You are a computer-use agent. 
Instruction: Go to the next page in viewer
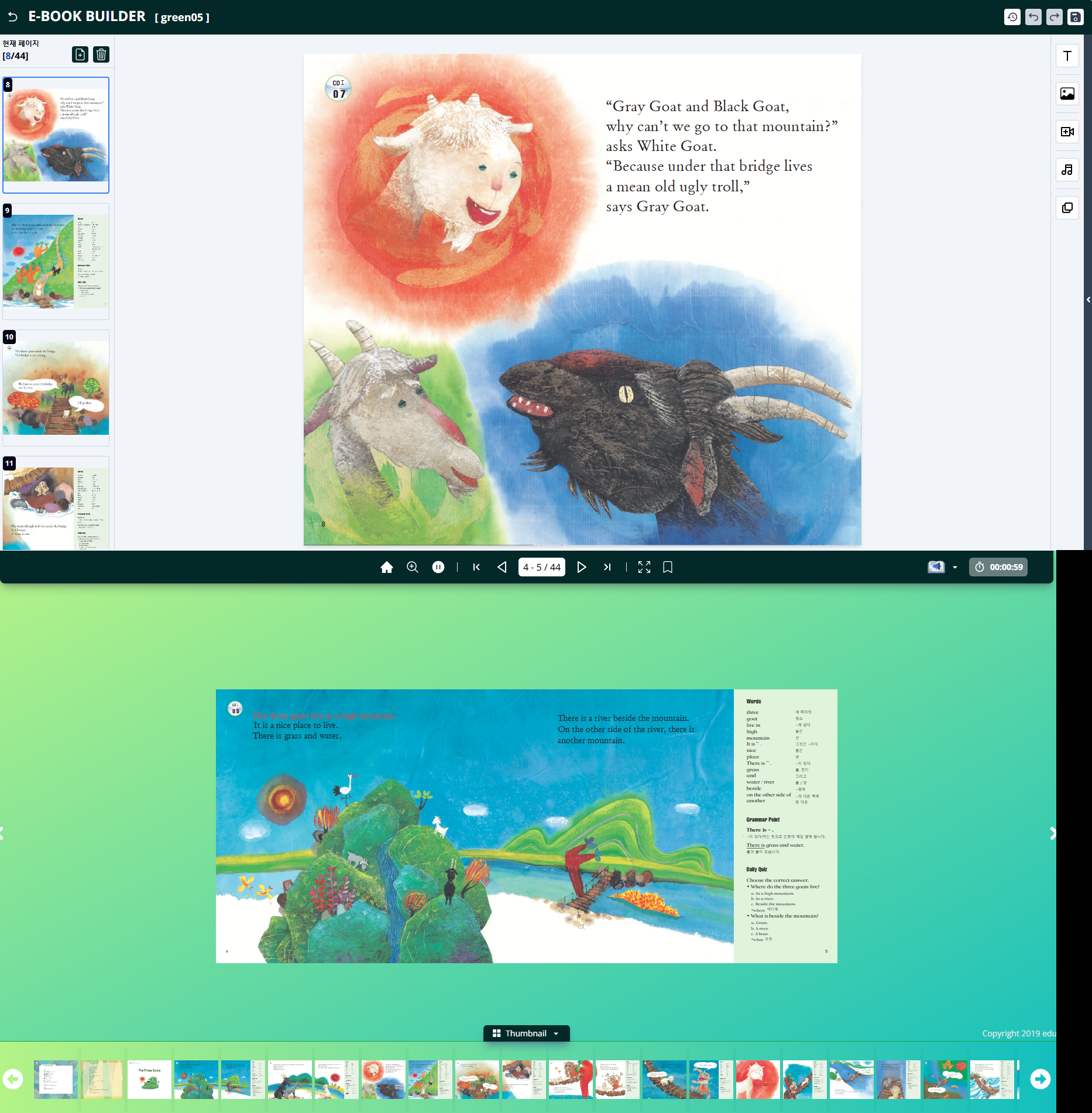tap(581, 567)
